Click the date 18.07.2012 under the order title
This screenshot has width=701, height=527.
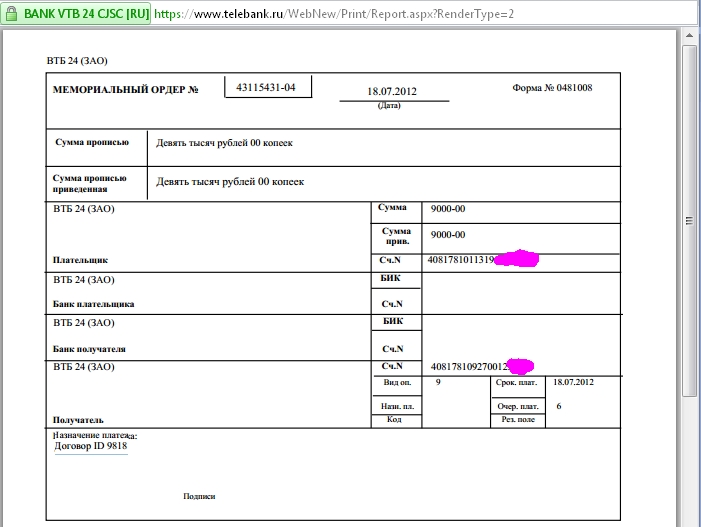pyautogui.click(x=392, y=92)
